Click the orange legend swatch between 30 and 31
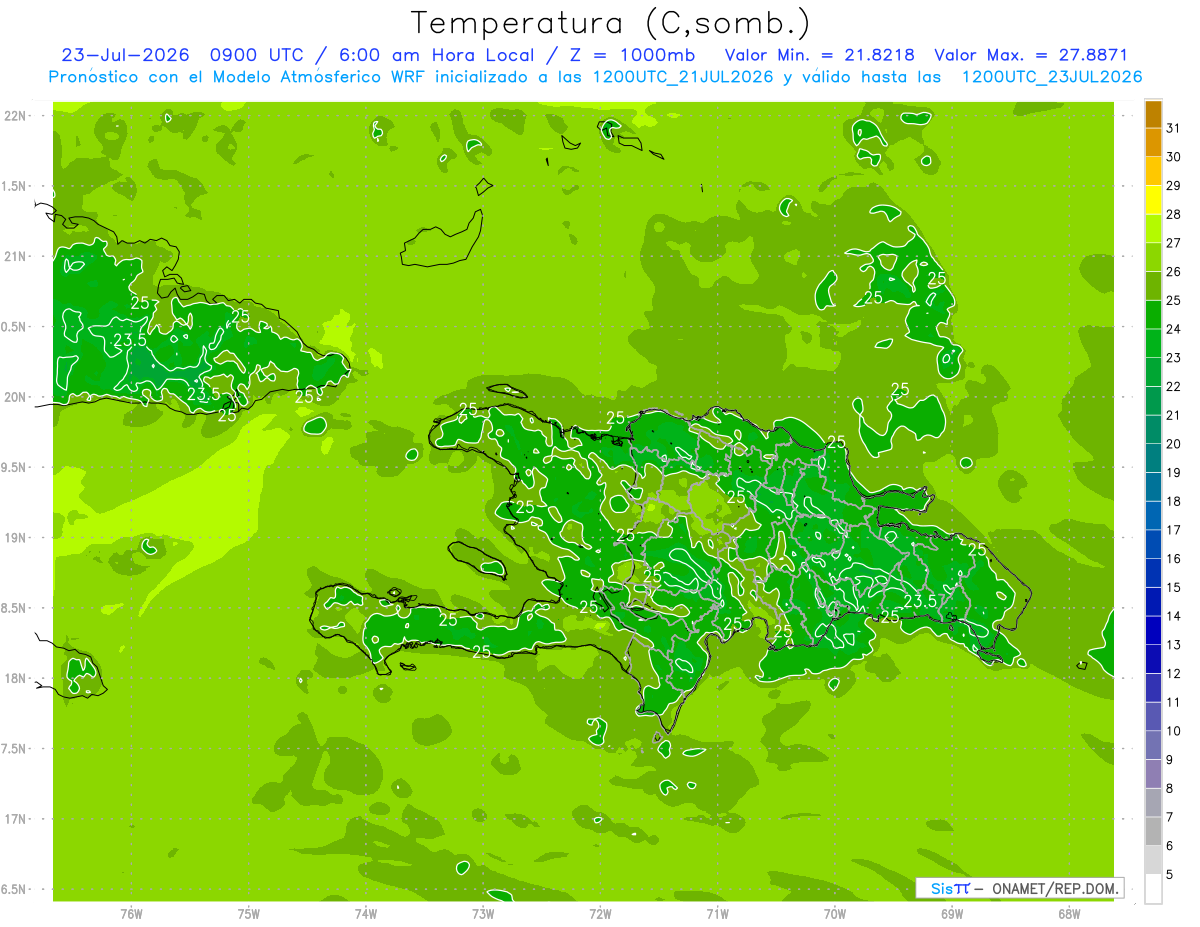Screen dimensions: 1200x927 pyautogui.click(x=1153, y=143)
